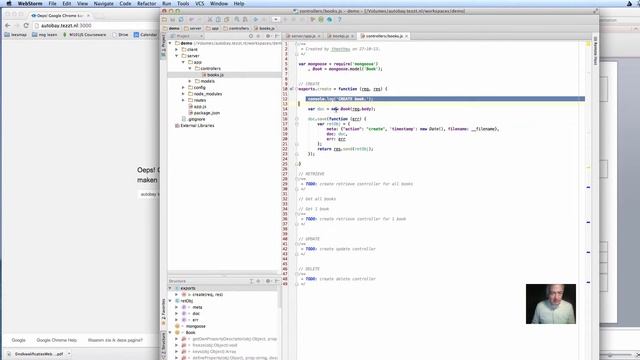Screen dimensions: 640x360
Task: Click the Open folder toolbar icon in WebStorm
Action: click(x=164, y=20)
